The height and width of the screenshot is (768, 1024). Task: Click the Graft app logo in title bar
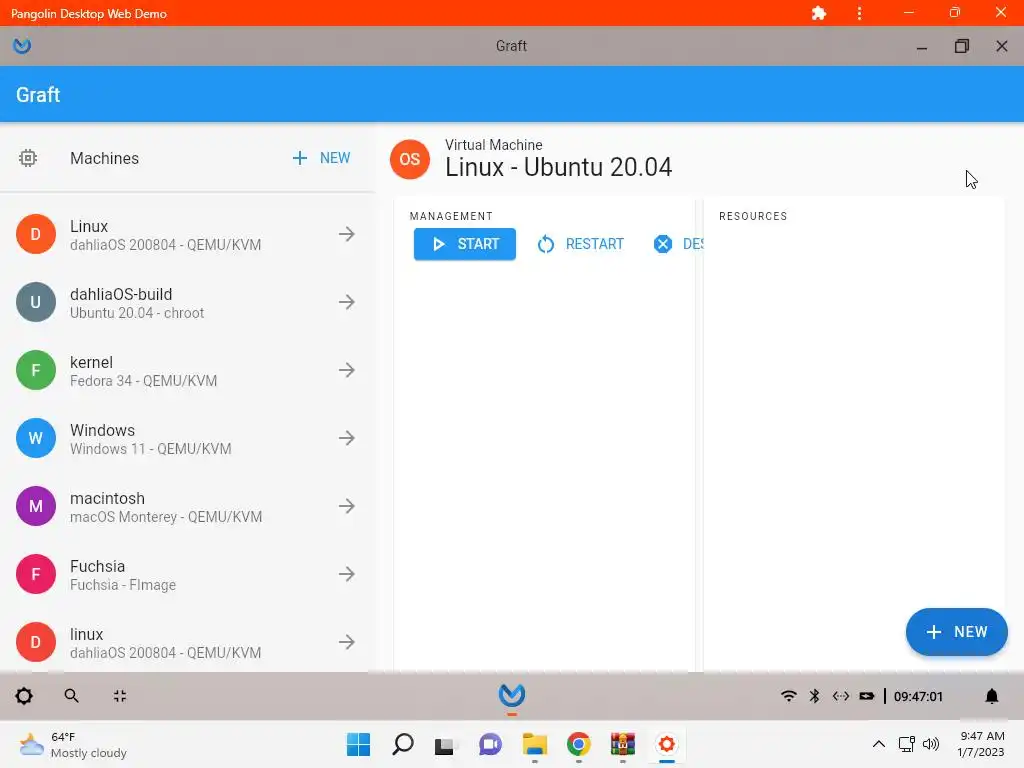(x=22, y=46)
